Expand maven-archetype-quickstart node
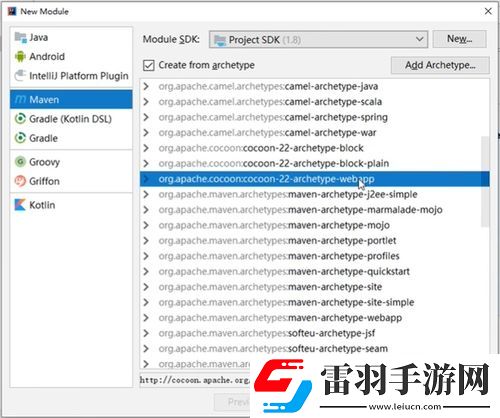 tap(146, 271)
